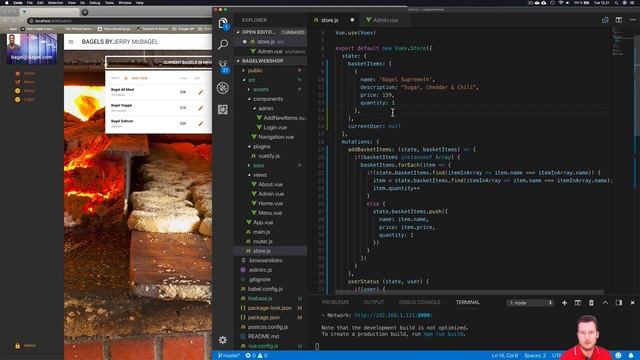The image size is (640, 360).
Task: Click errors and warnings status indicator
Action: (256, 356)
